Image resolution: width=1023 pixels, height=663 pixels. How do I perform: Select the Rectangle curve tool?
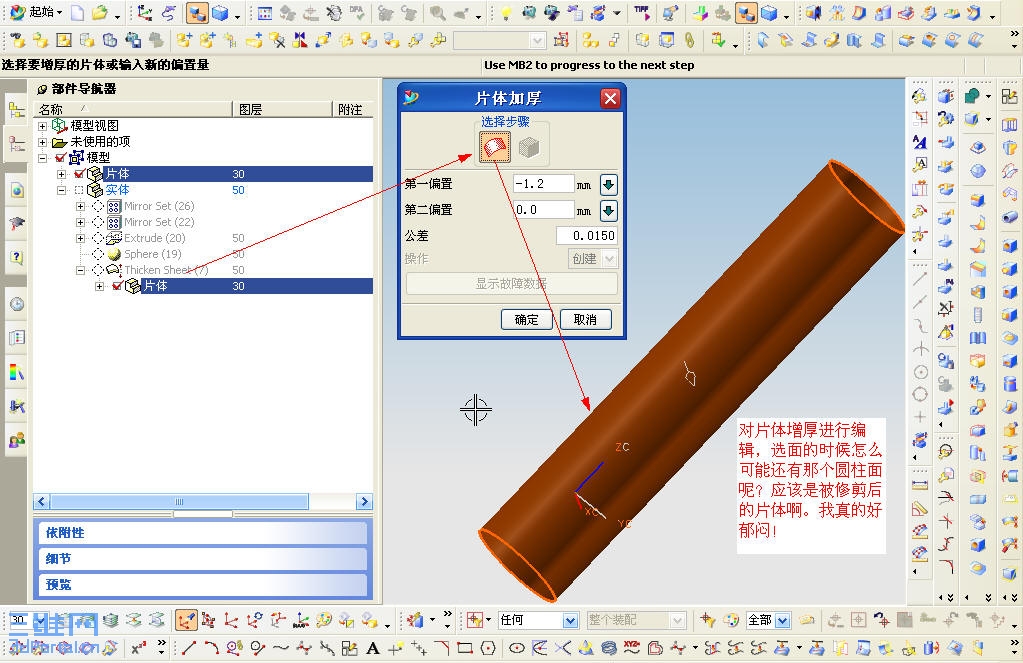click(465, 648)
